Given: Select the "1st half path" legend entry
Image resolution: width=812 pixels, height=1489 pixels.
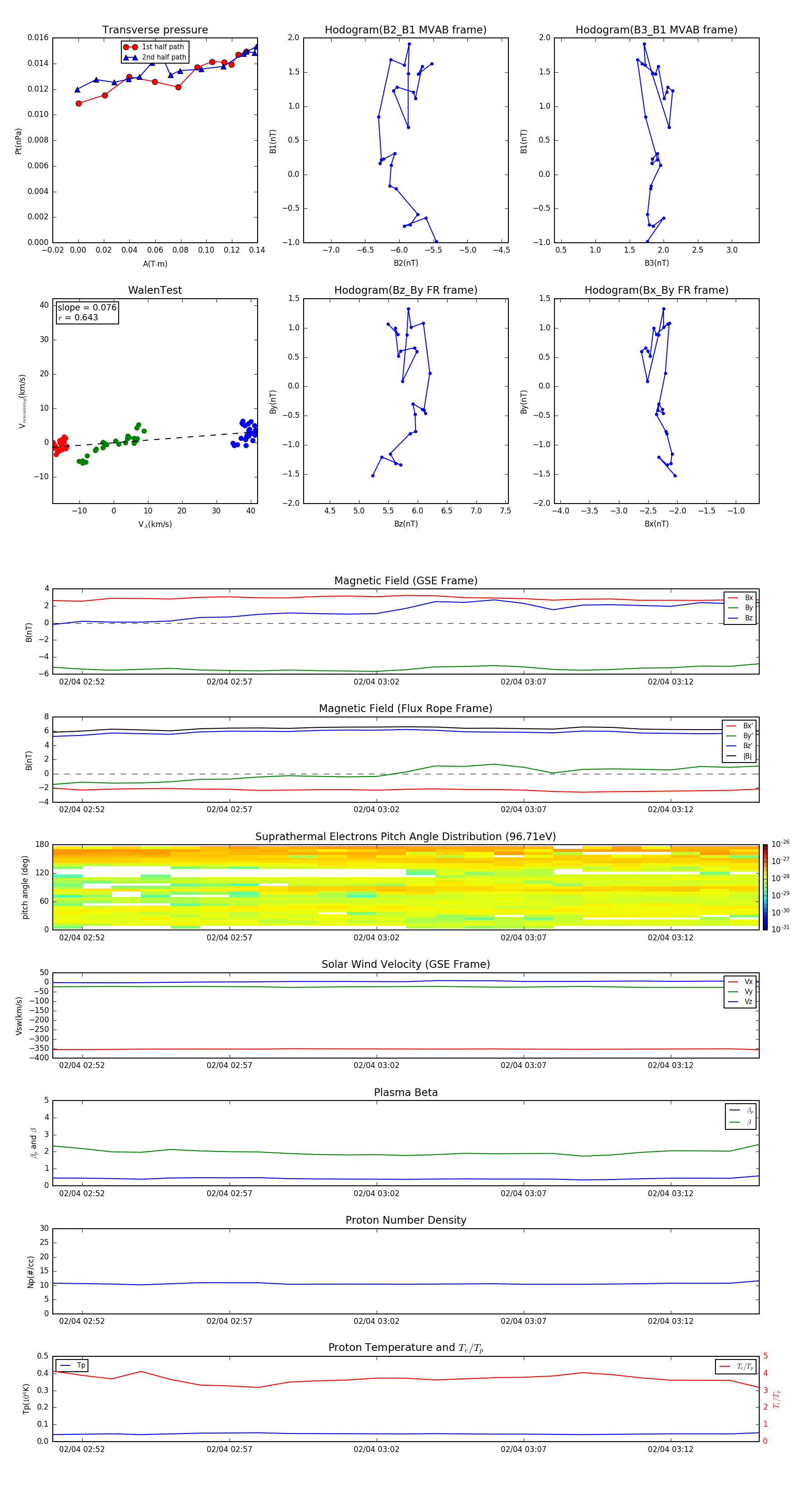Looking at the screenshot, I should 154,47.
